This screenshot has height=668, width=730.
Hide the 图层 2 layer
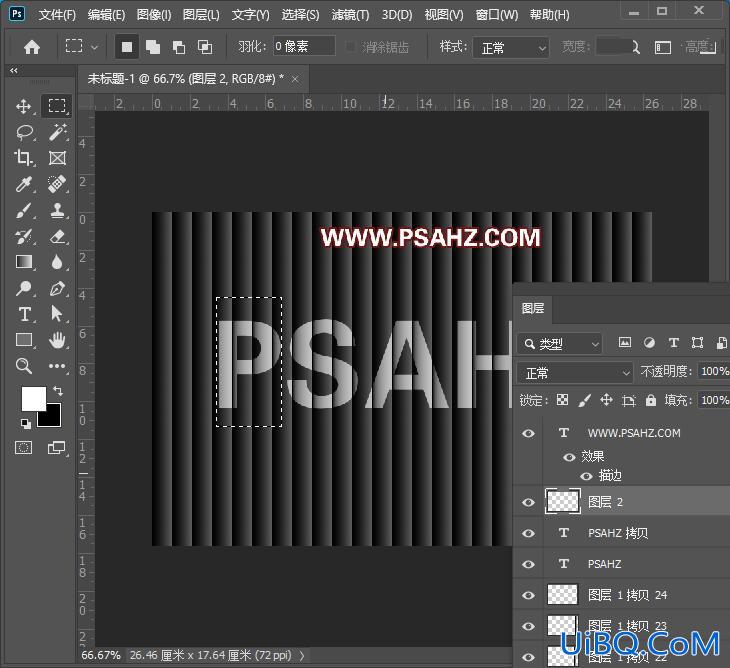pyautogui.click(x=528, y=502)
